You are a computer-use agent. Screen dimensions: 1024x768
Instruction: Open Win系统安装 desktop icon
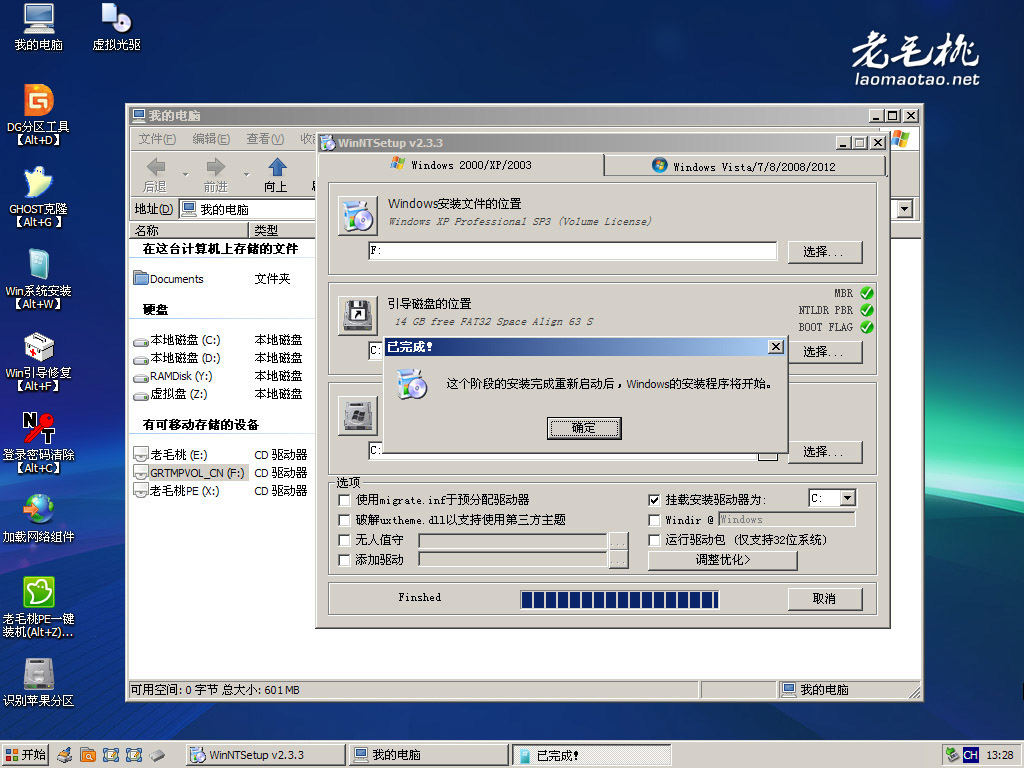coord(39,279)
